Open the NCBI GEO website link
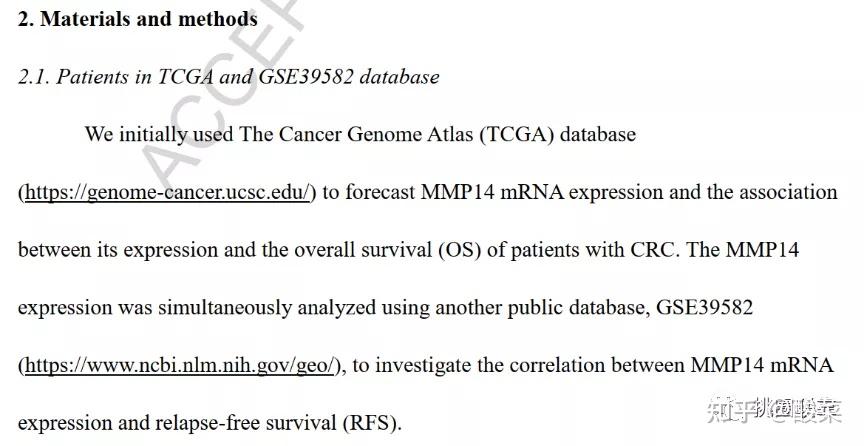This screenshot has height=446, width=864. (x=182, y=365)
